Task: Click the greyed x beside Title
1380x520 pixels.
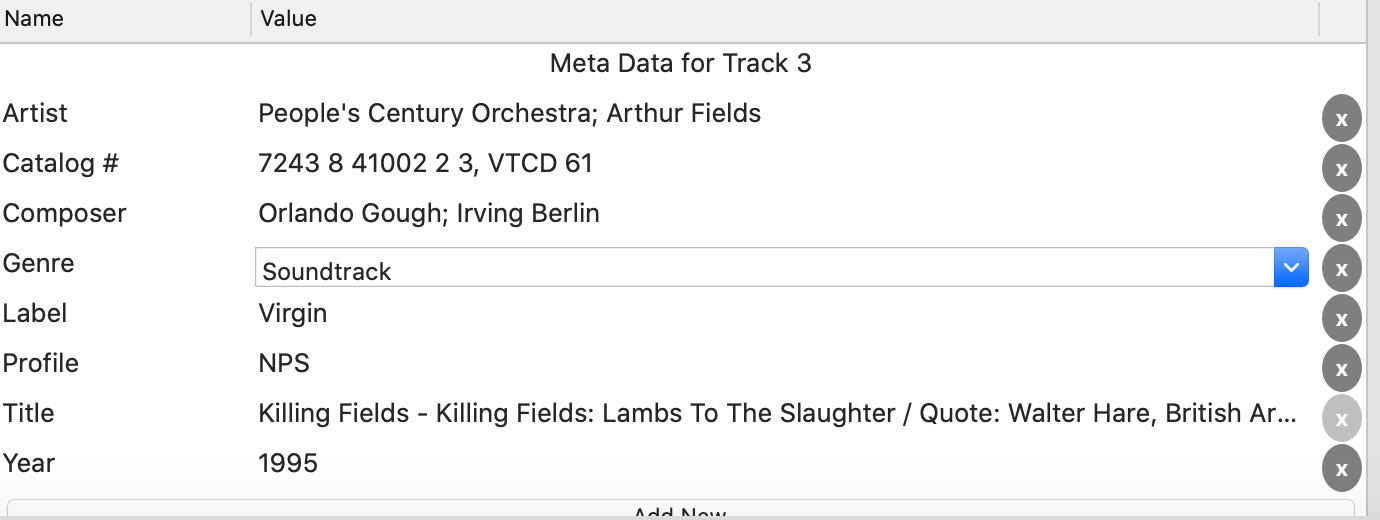Action: click(x=1341, y=419)
